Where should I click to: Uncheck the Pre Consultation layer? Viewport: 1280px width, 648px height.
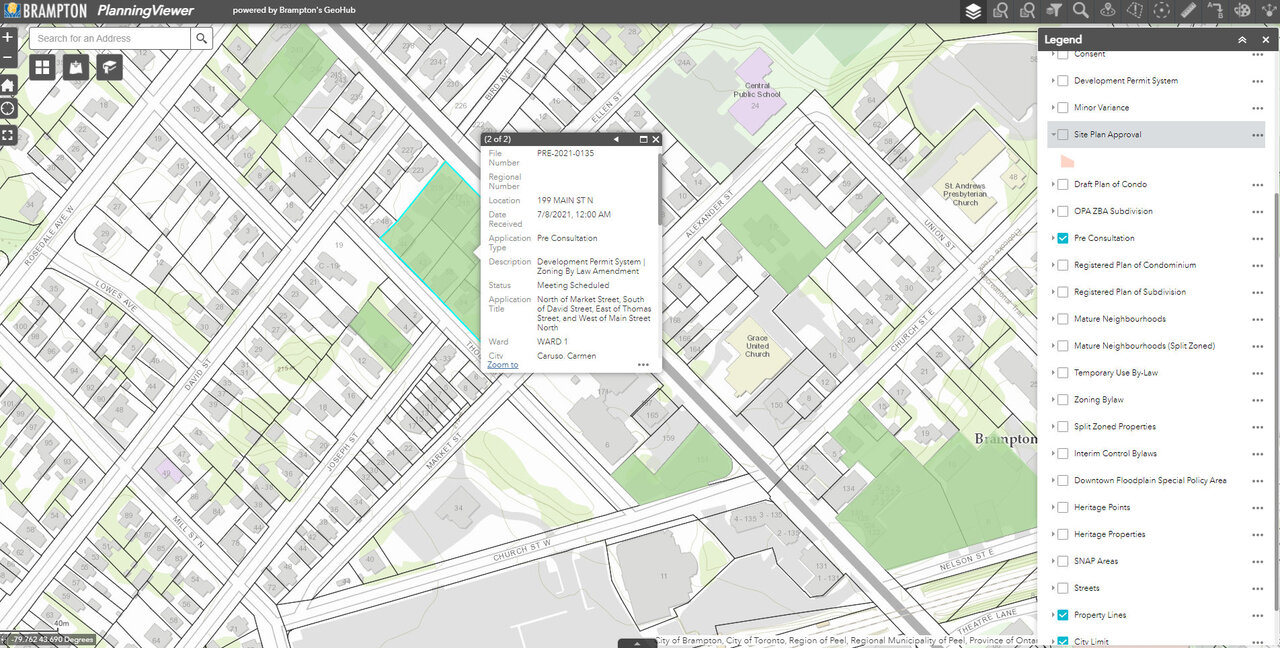point(1063,239)
